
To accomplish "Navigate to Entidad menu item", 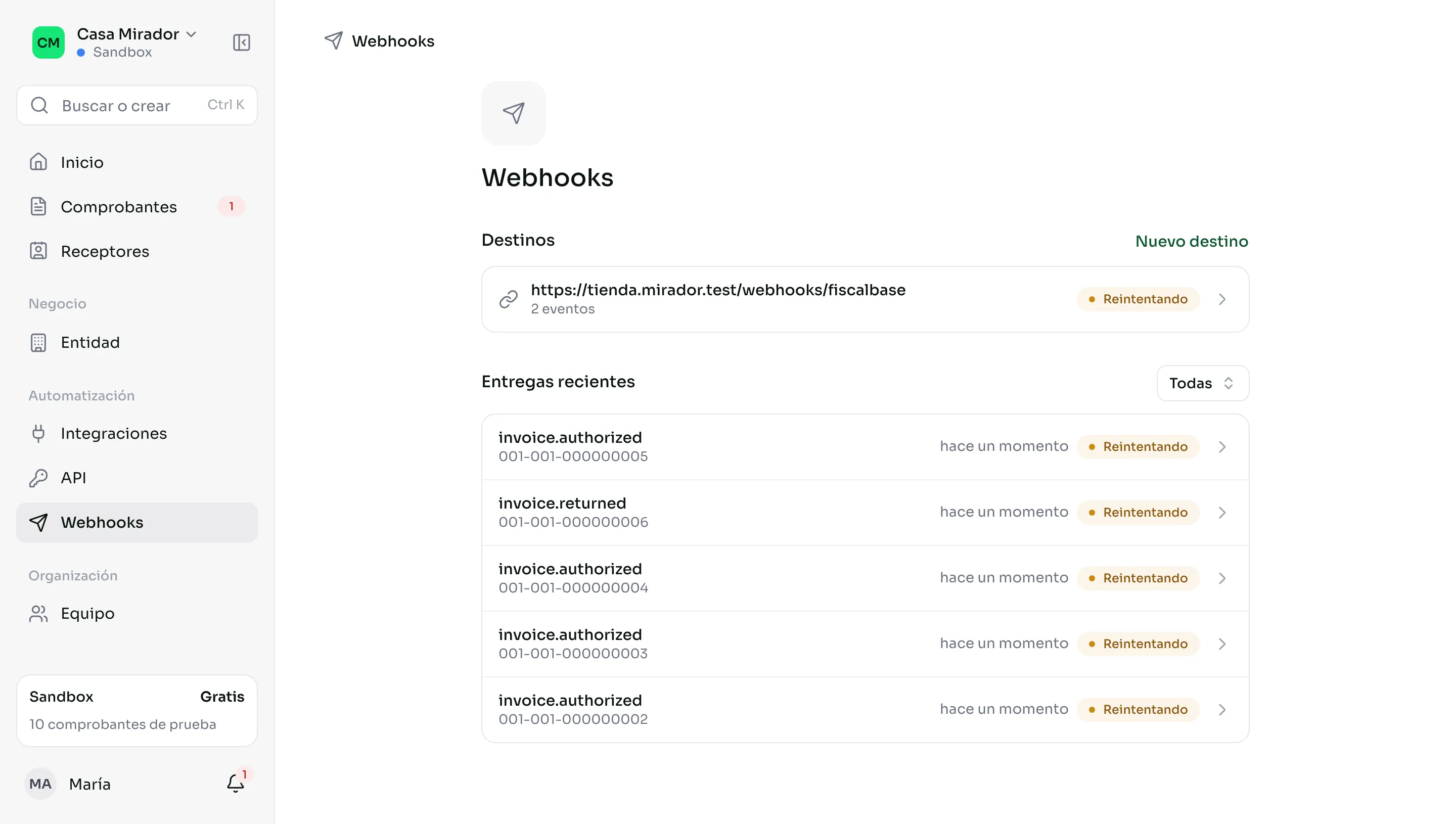I will (137, 342).
